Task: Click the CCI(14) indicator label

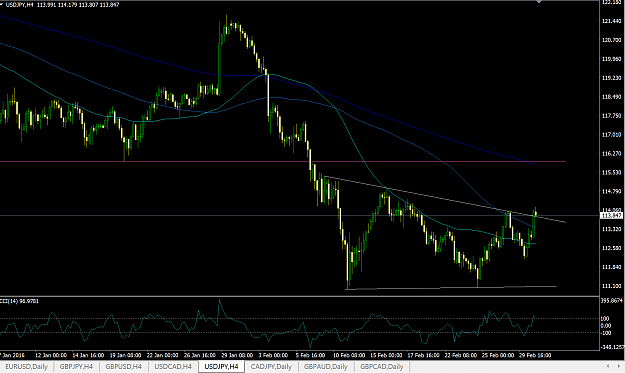Action: pos(20,301)
